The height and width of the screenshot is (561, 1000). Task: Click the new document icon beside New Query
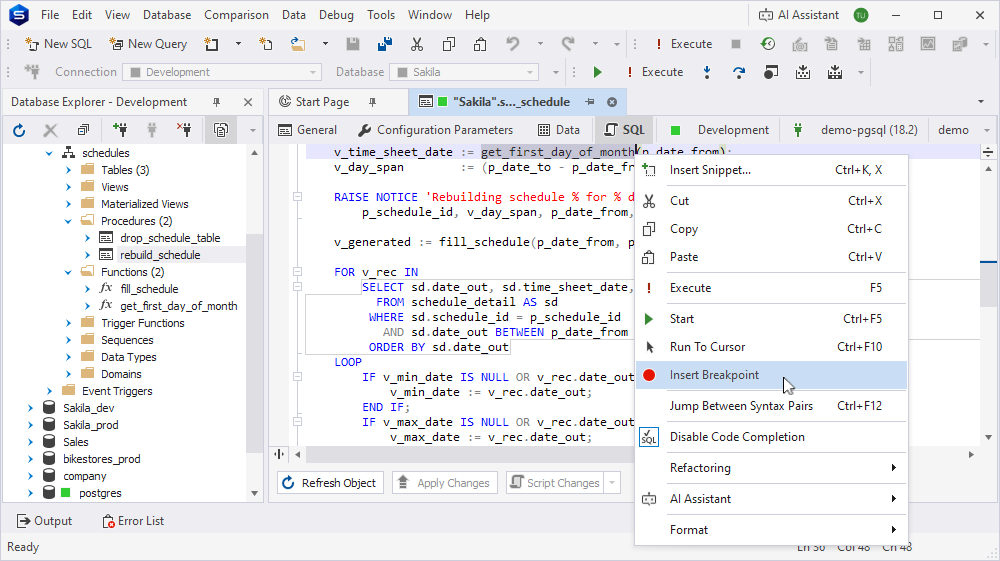point(211,44)
